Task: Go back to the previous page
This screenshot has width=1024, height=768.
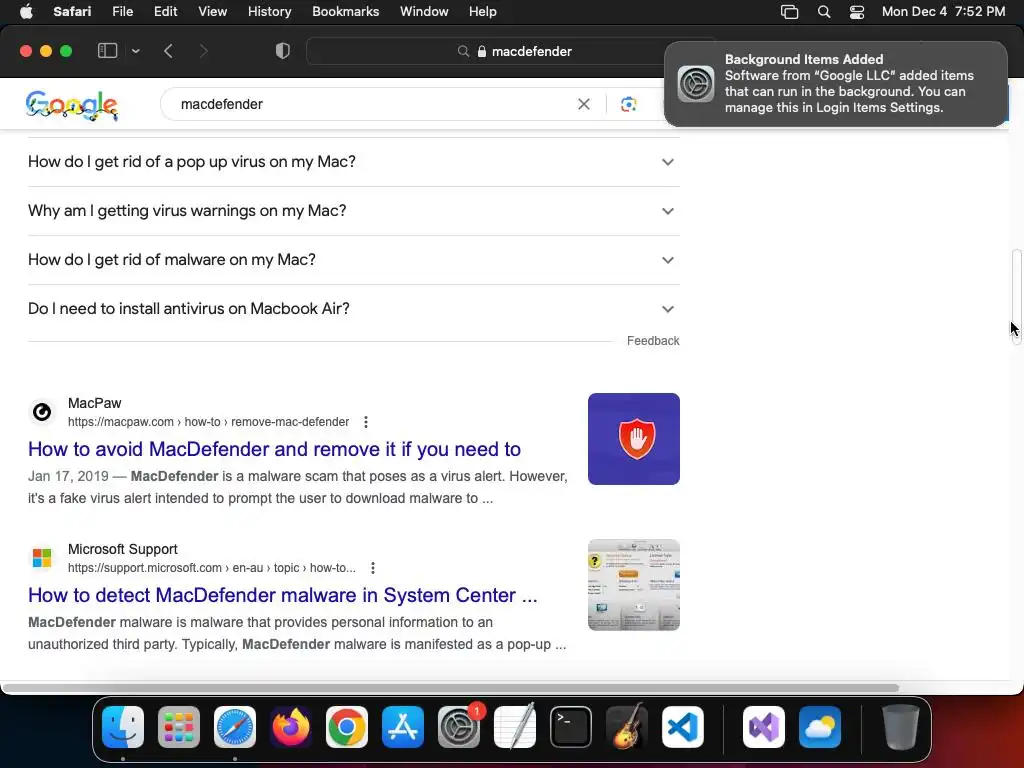Action: coord(168,51)
